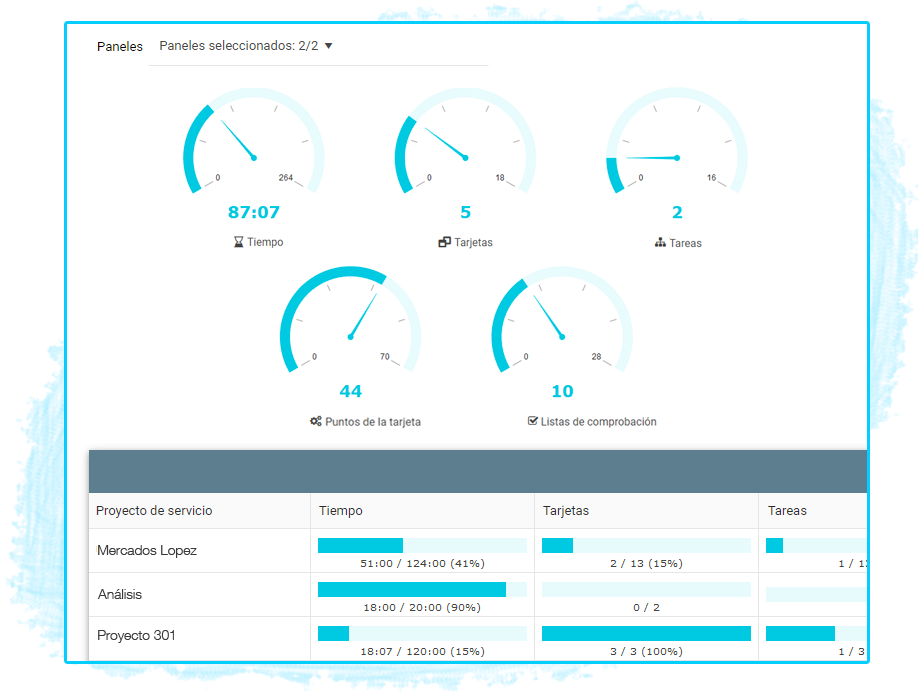The height and width of the screenshot is (696, 918).
Task: Click the Tiempo gauge label
Action: (265, 242)
